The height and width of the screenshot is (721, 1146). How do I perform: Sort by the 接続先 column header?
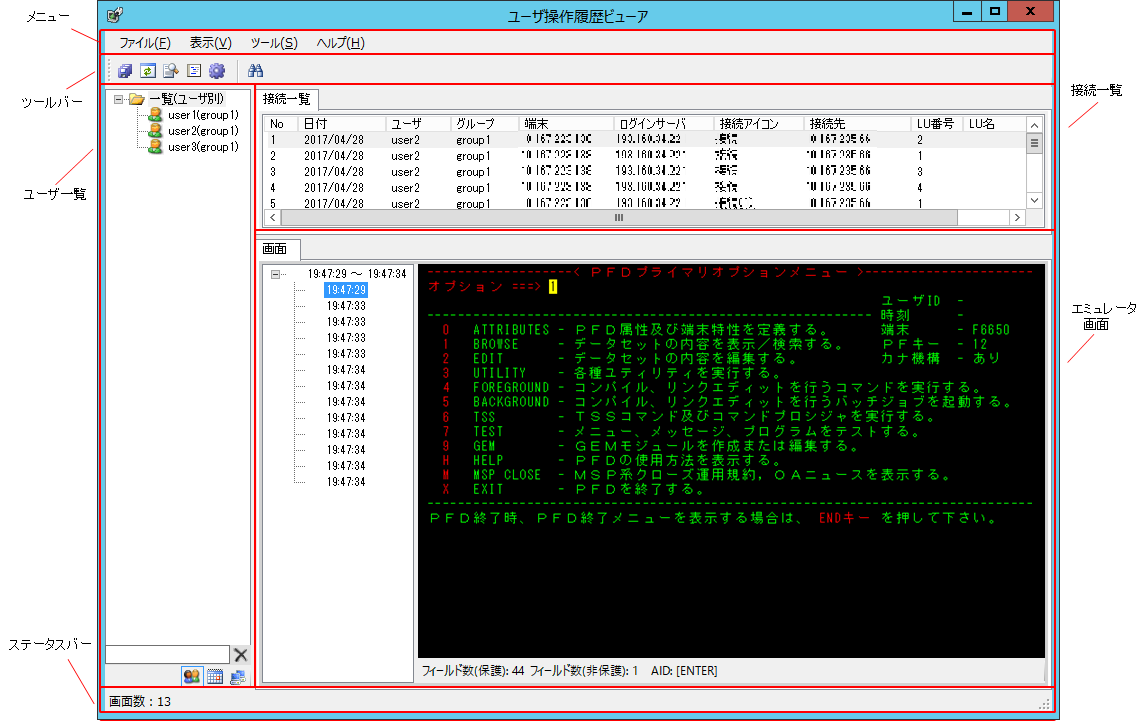857,124
